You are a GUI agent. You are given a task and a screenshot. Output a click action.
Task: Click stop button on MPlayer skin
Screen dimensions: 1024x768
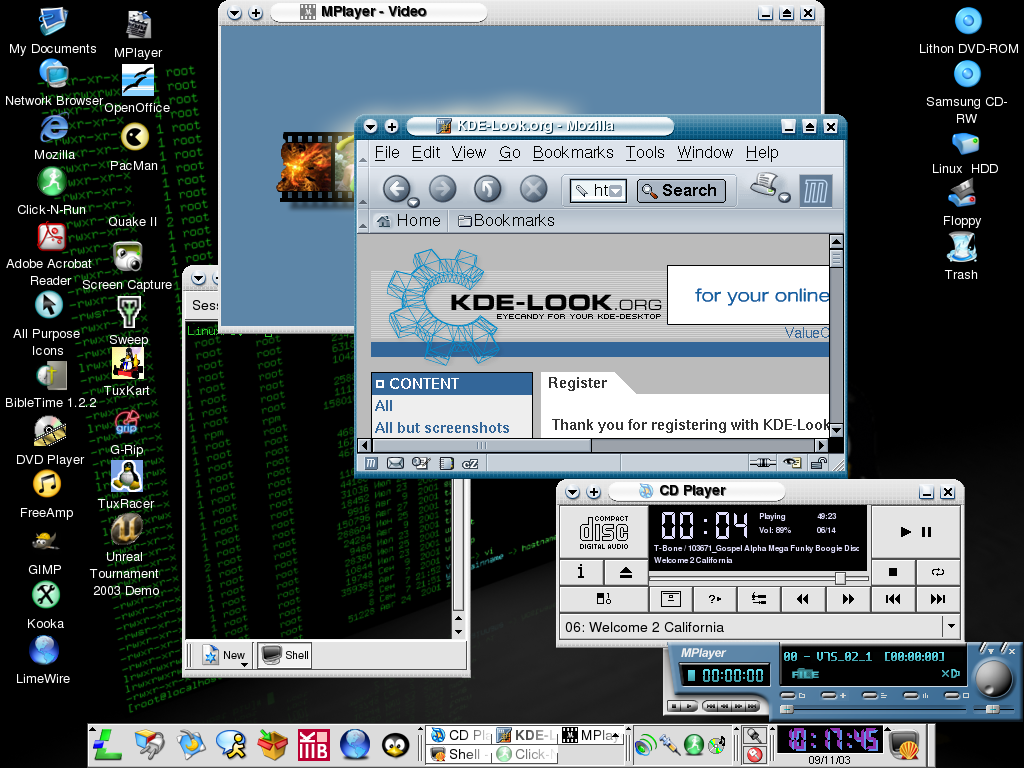pos(674,706)
